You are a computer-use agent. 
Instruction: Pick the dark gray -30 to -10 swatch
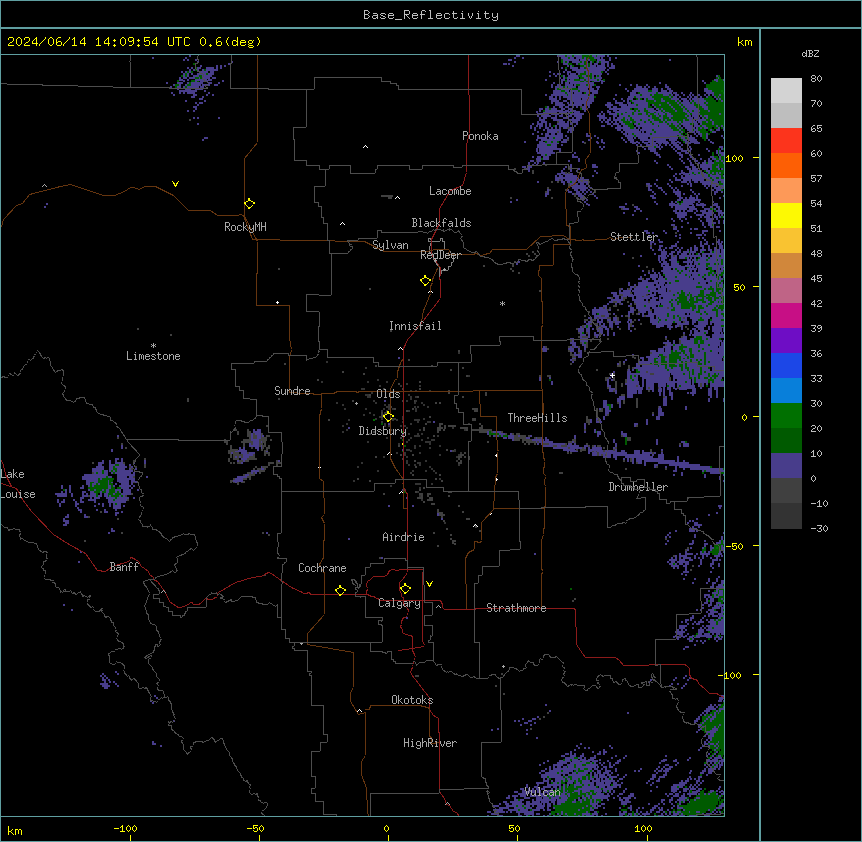(x=786, y=516)
